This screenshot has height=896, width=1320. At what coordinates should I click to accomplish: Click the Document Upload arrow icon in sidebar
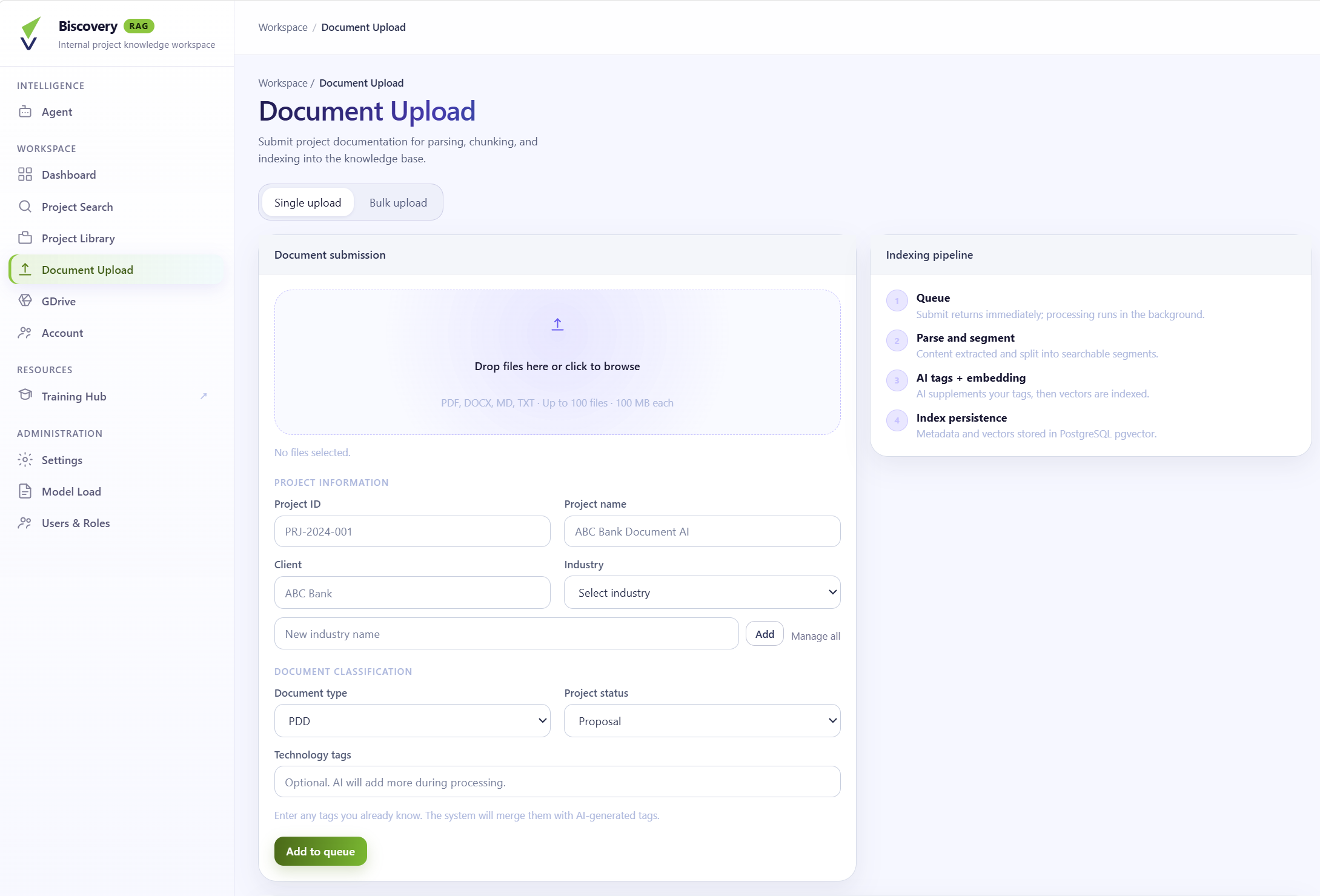point(25,269)
